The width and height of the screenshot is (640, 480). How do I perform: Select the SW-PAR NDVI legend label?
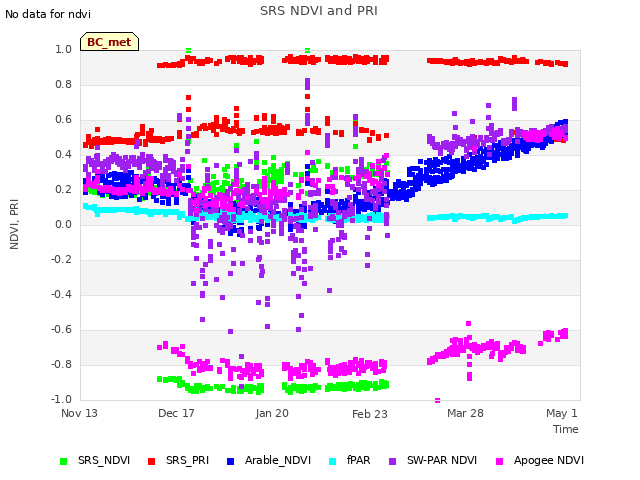pos(442,460)
